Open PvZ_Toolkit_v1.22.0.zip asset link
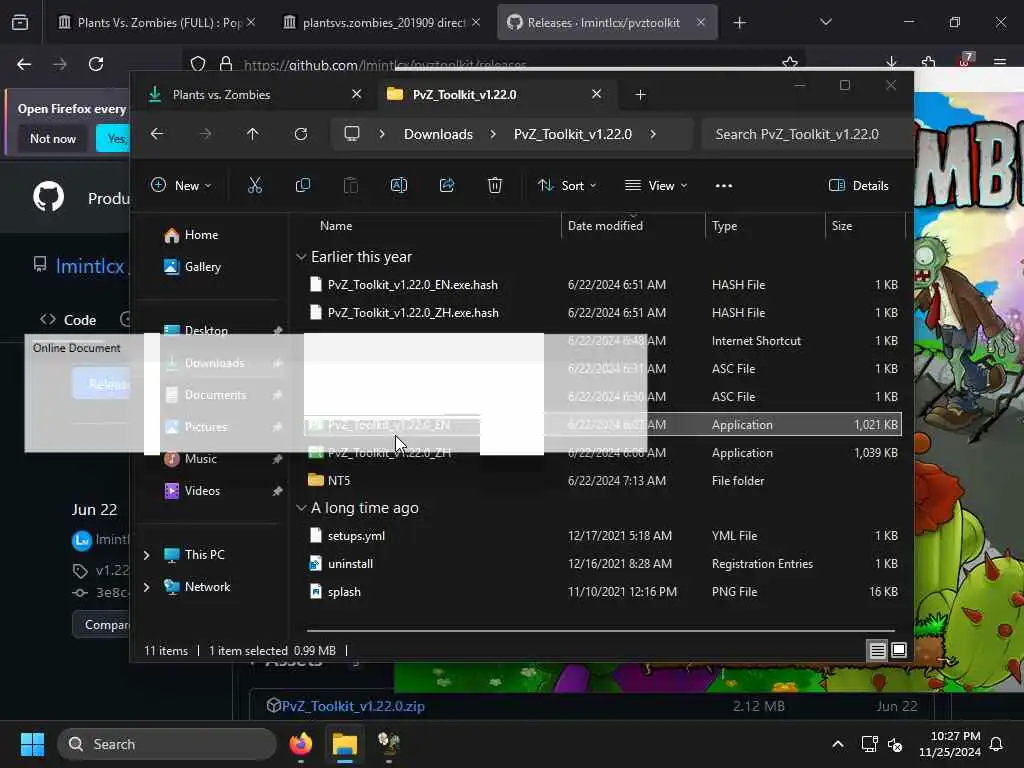 [x=353, y=706]
